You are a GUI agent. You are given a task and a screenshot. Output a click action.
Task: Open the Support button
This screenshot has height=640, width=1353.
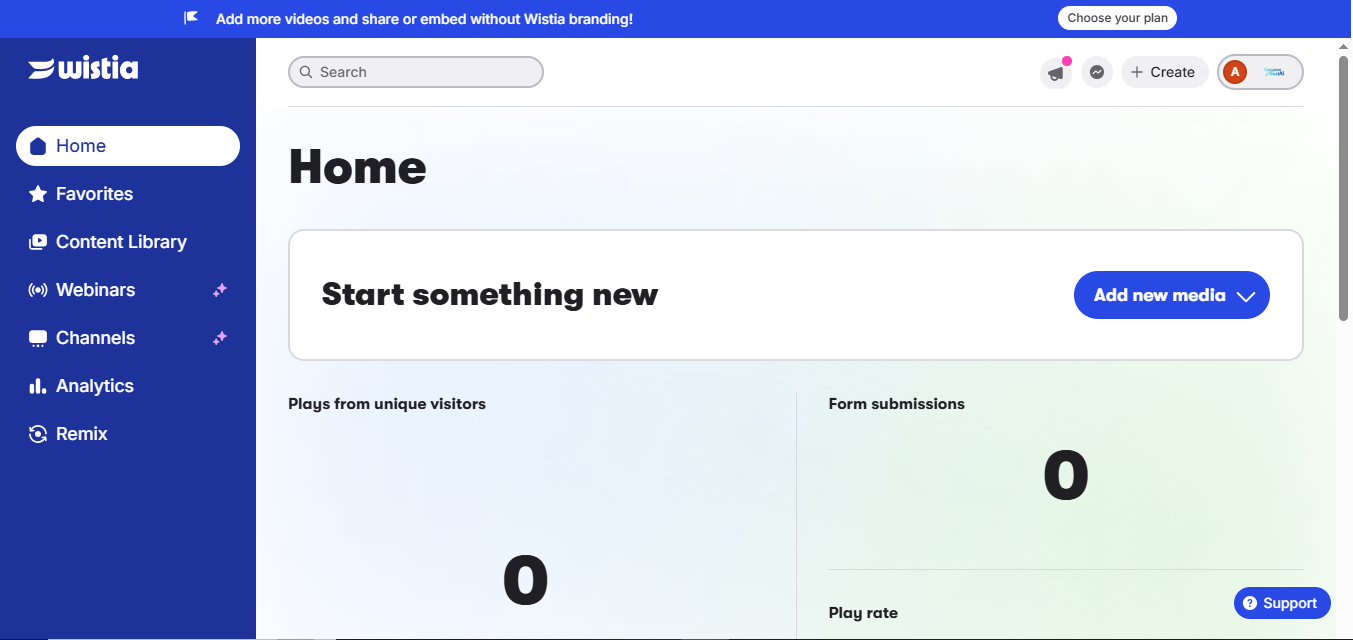pyautogui.click(x=1282, y=603)
